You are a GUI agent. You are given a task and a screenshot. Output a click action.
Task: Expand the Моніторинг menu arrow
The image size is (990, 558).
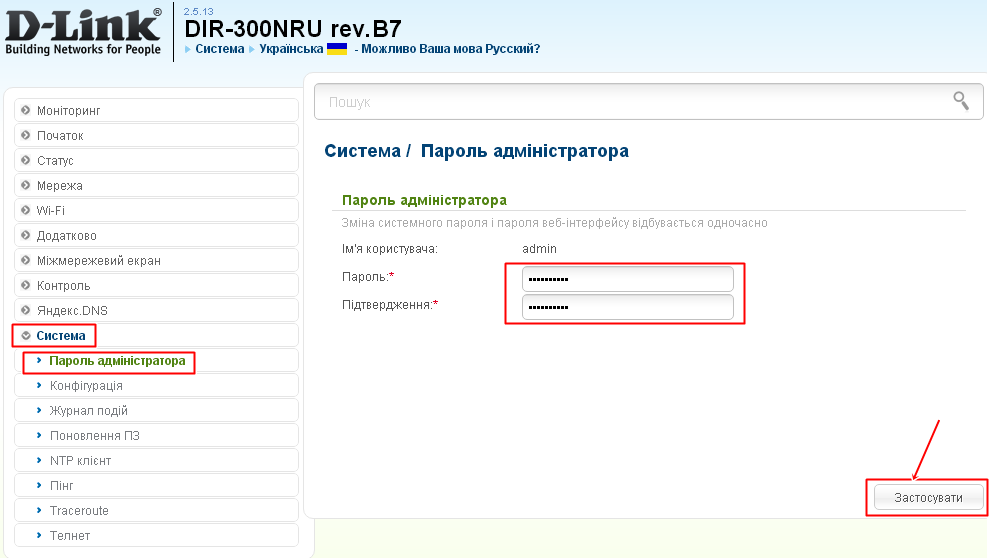pos(25,110)
